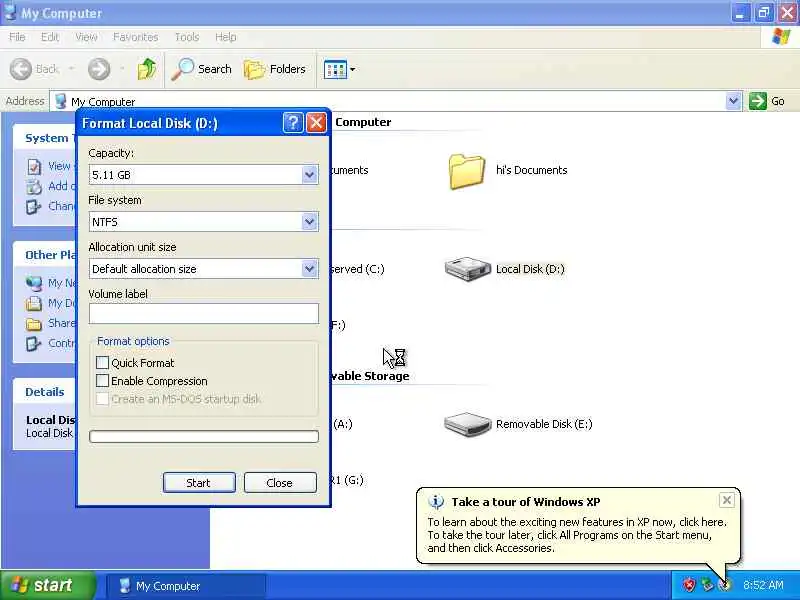The image size is (800, 600).
Task: Click the Local Disk (D:) label text
Action: click(x=530, y=269)
